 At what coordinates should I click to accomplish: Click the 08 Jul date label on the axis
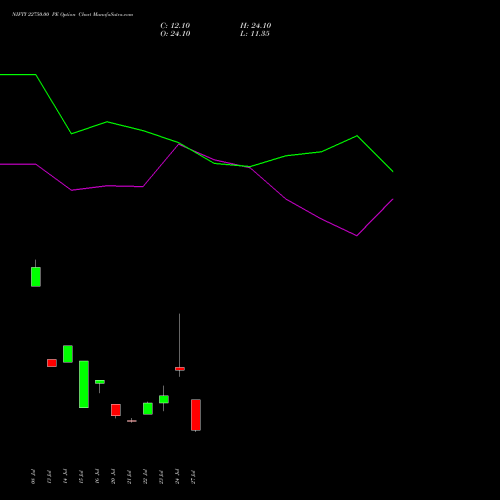[x=33, y=477]
